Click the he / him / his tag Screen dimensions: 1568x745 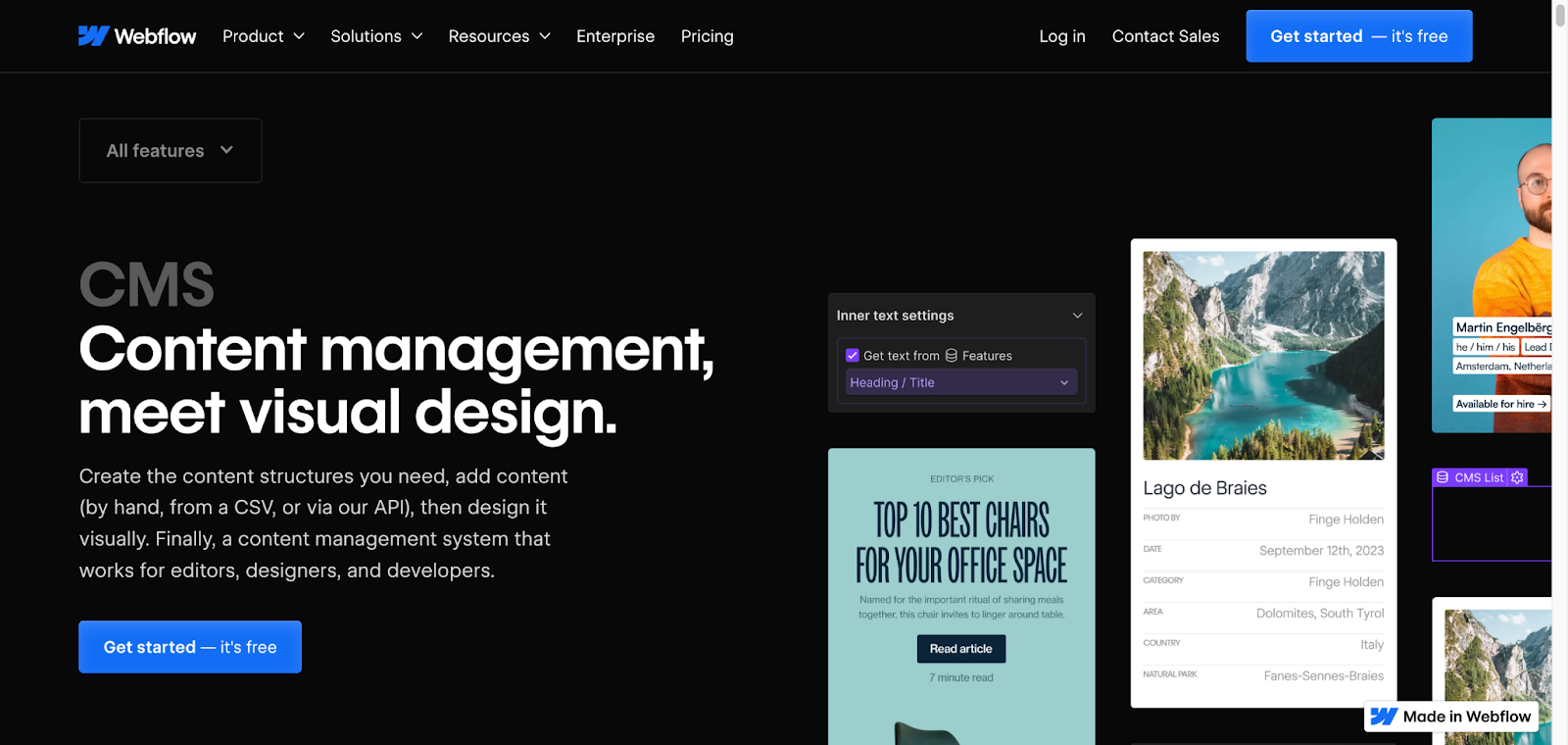[x=1486, y=347]
